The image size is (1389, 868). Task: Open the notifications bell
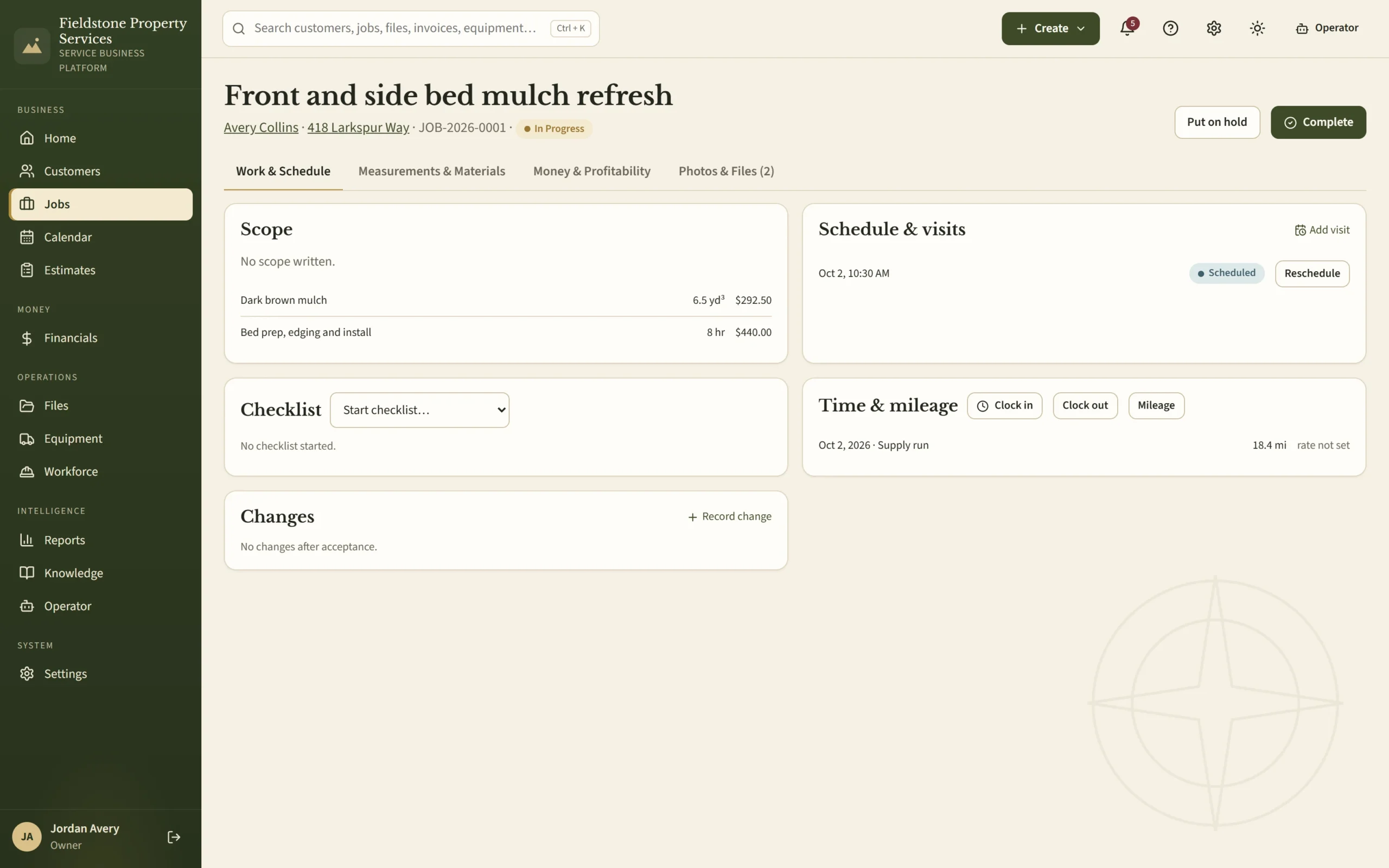[x=1127, y=28]
